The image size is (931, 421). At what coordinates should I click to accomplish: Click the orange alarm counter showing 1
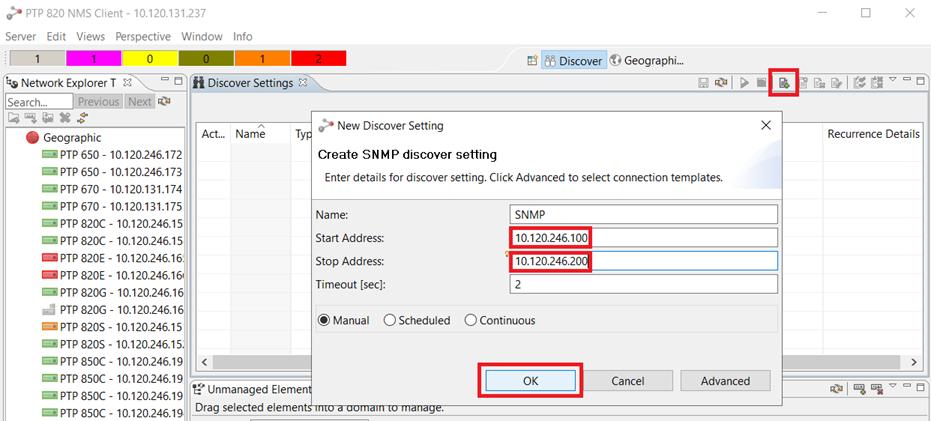coord(262,59)
